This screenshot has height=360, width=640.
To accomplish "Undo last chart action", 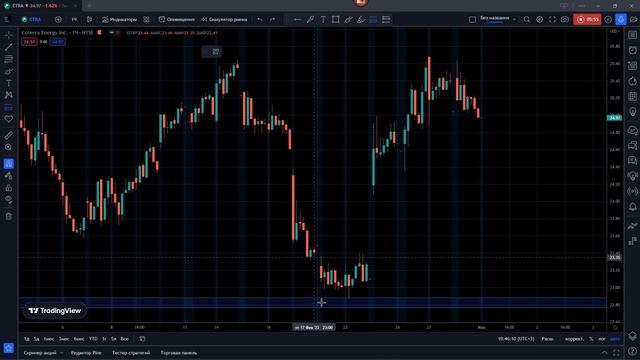I will click(260, 19).
